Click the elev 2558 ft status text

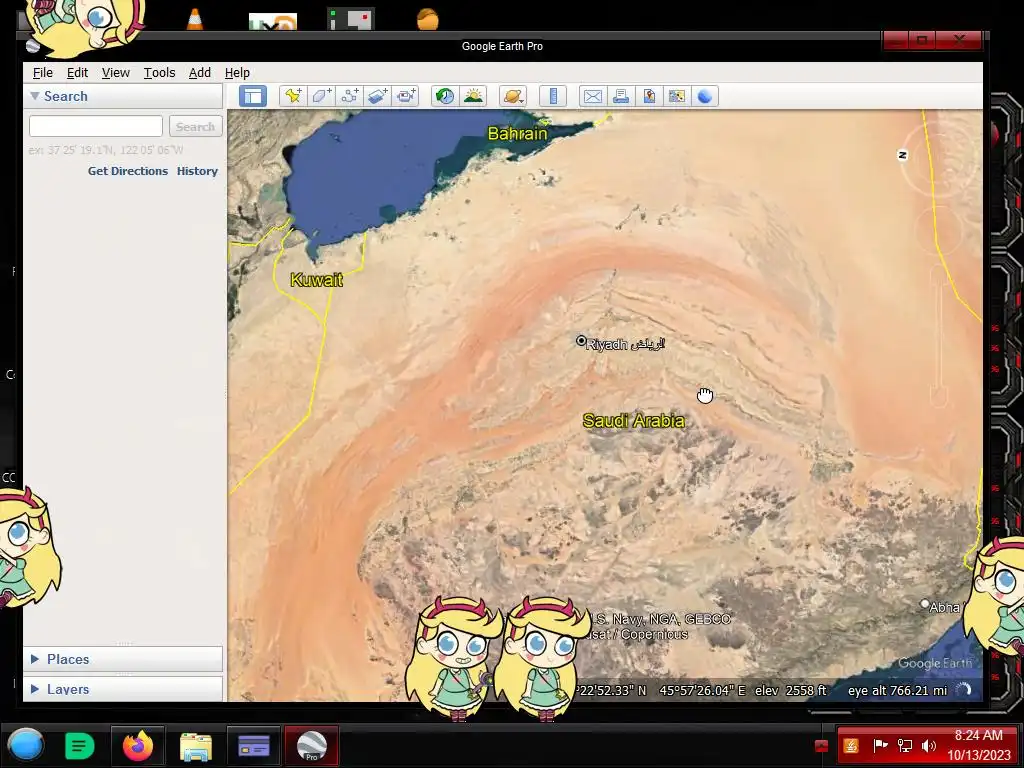pyautogui.click(x=791, y=690)
